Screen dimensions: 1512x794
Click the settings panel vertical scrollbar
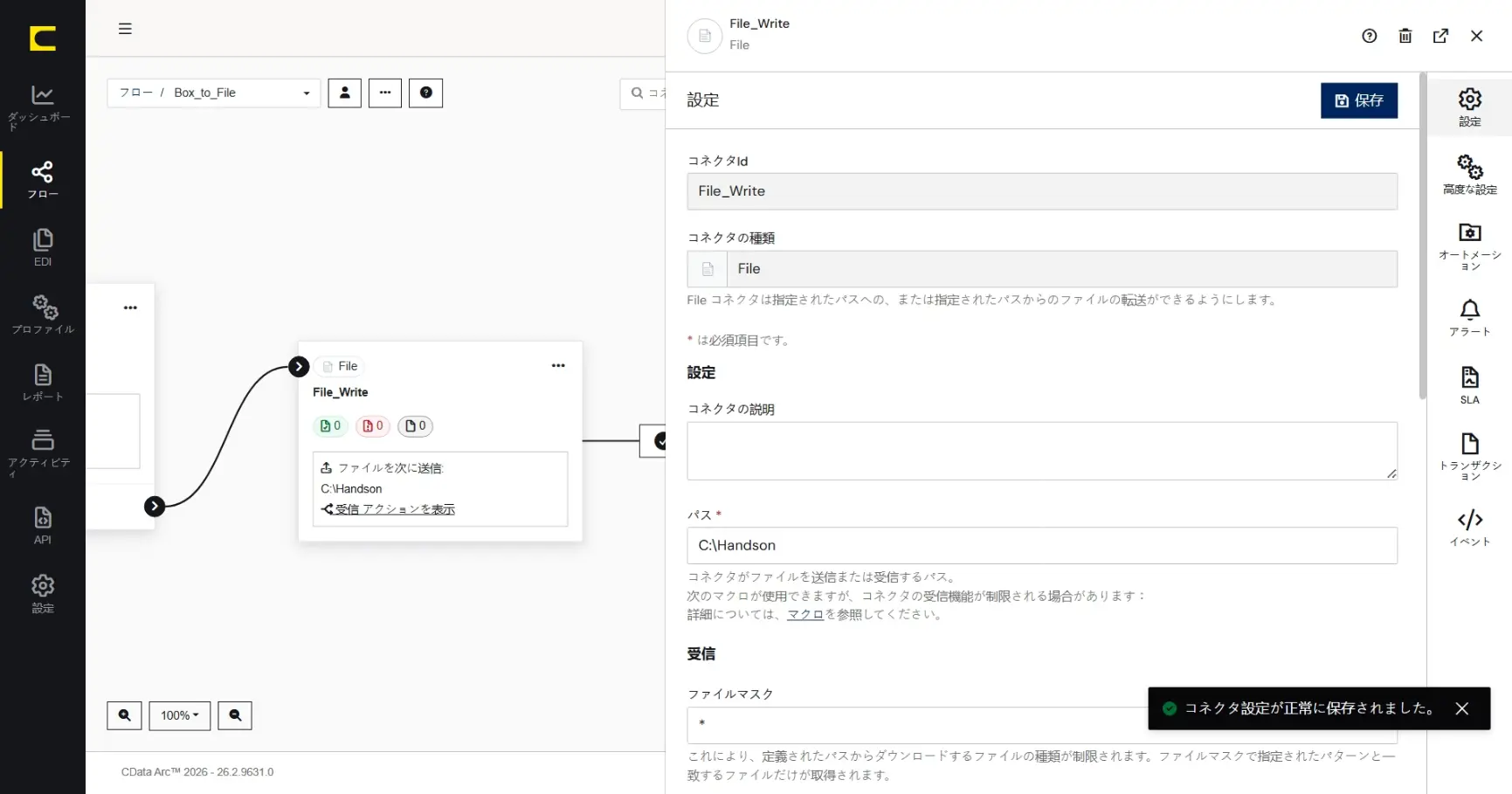pyautogui.click(x=1423, y=236)
